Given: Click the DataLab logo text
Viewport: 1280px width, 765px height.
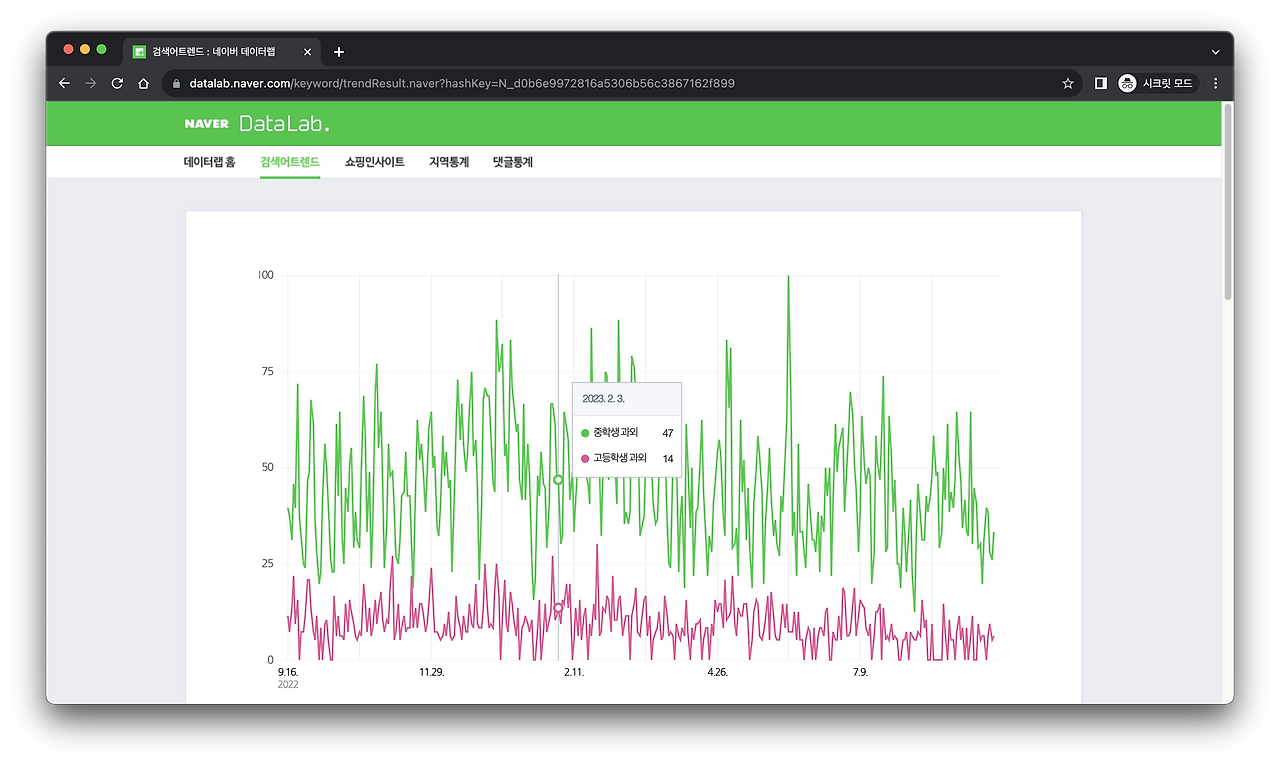Looking at the screenshot, I should 284,124.
